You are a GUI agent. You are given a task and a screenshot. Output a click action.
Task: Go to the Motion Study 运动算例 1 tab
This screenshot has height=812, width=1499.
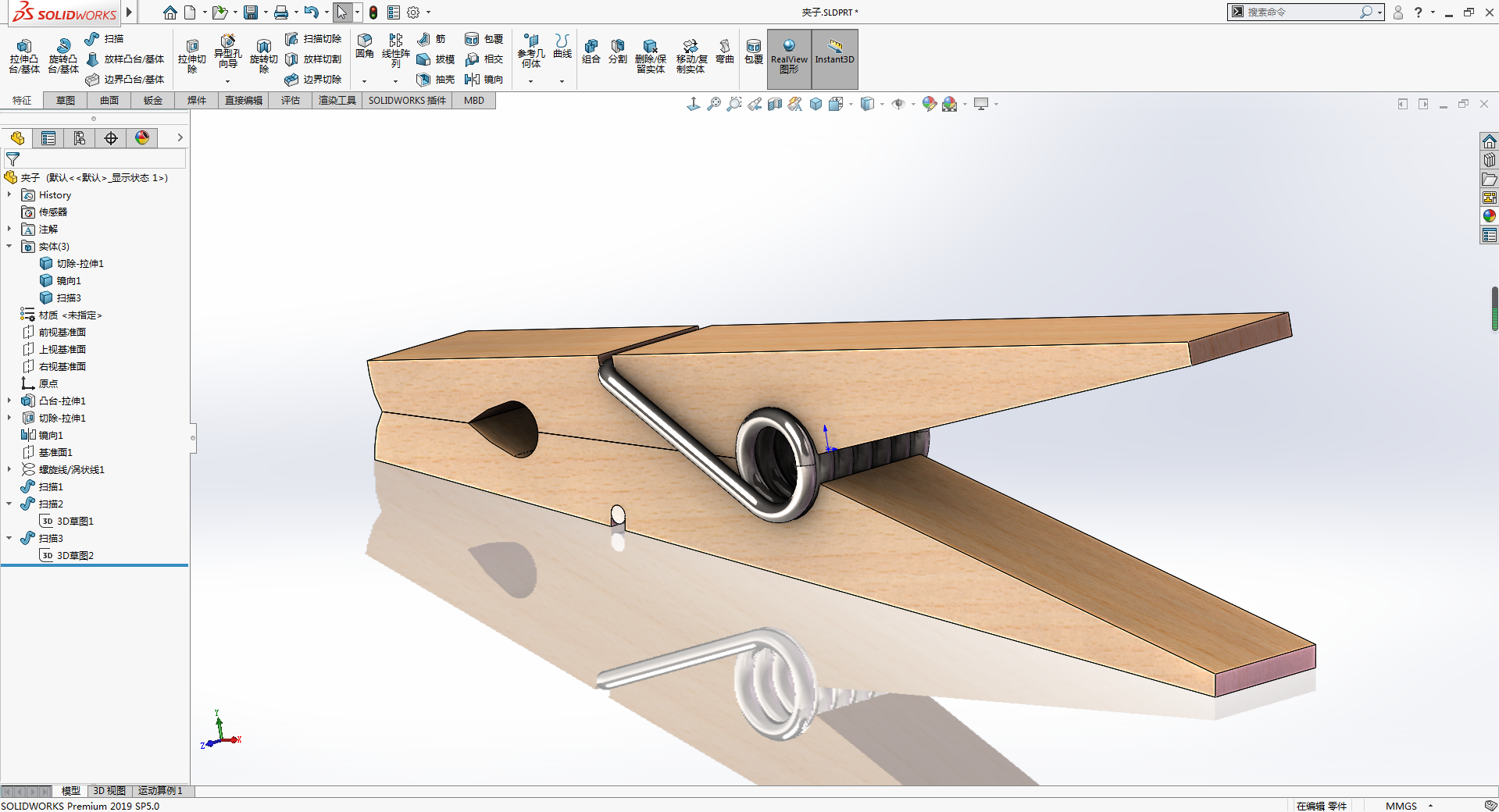pos(160,791)
